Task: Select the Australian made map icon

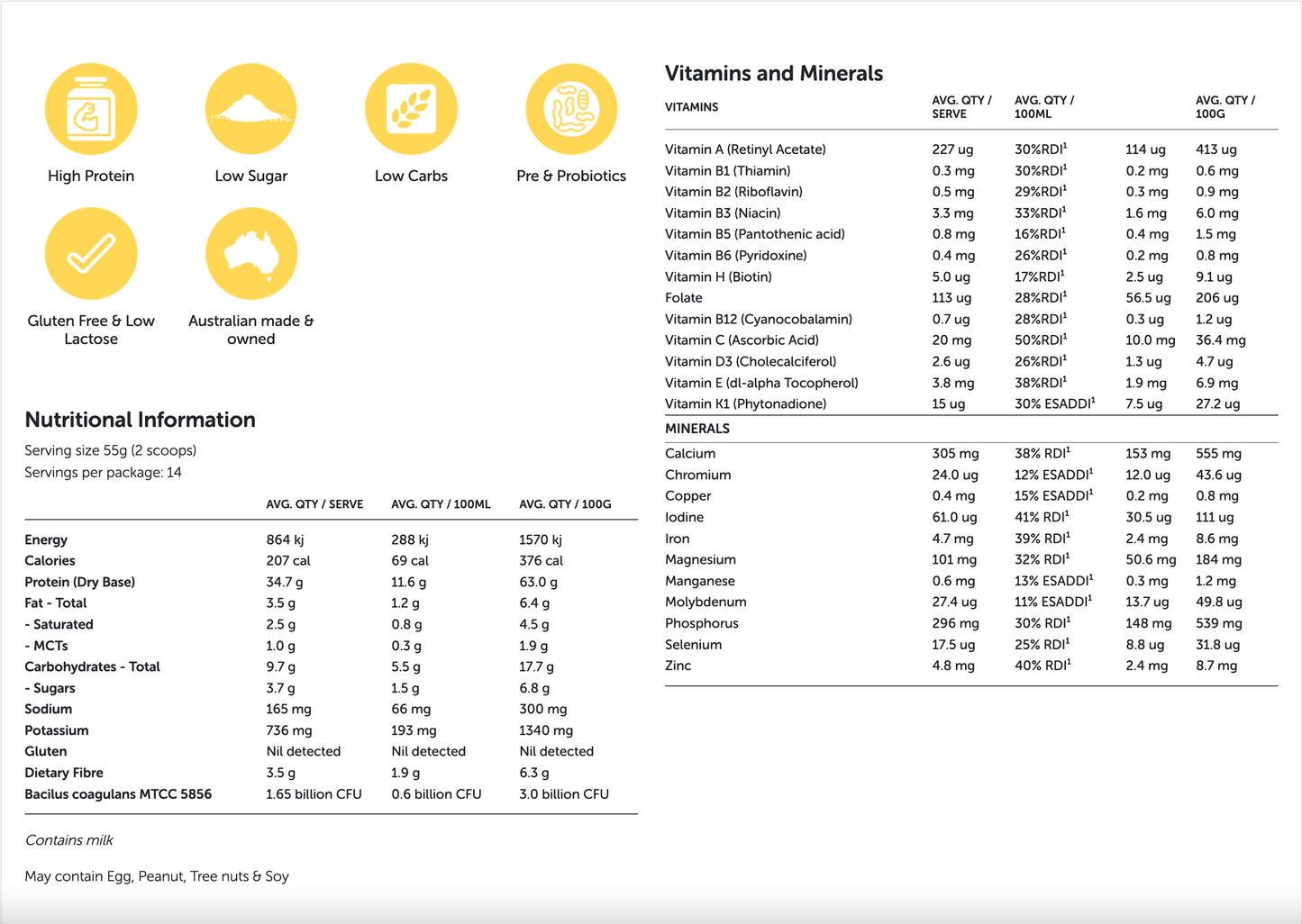Action: [x=250, y=253]
